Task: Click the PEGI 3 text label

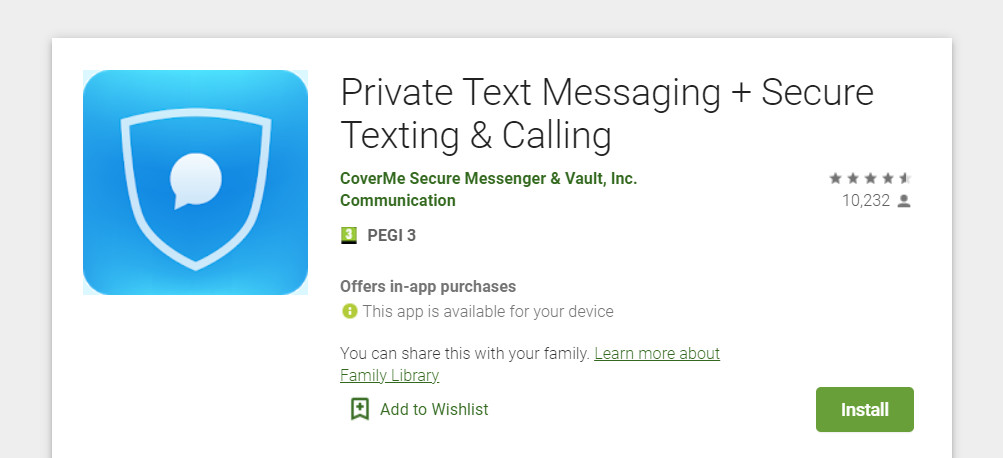Action: point(391,235)
